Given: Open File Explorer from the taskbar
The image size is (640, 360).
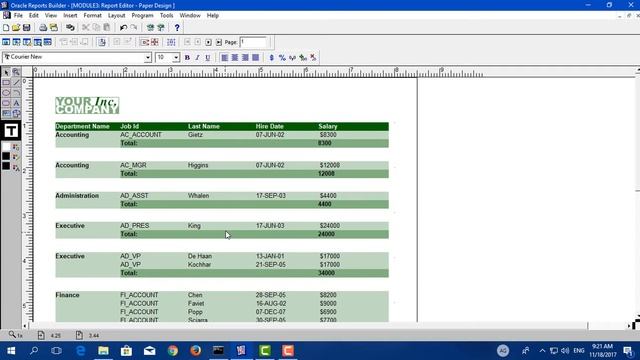Looking at the screenshot, I should [x=103, y=351].
